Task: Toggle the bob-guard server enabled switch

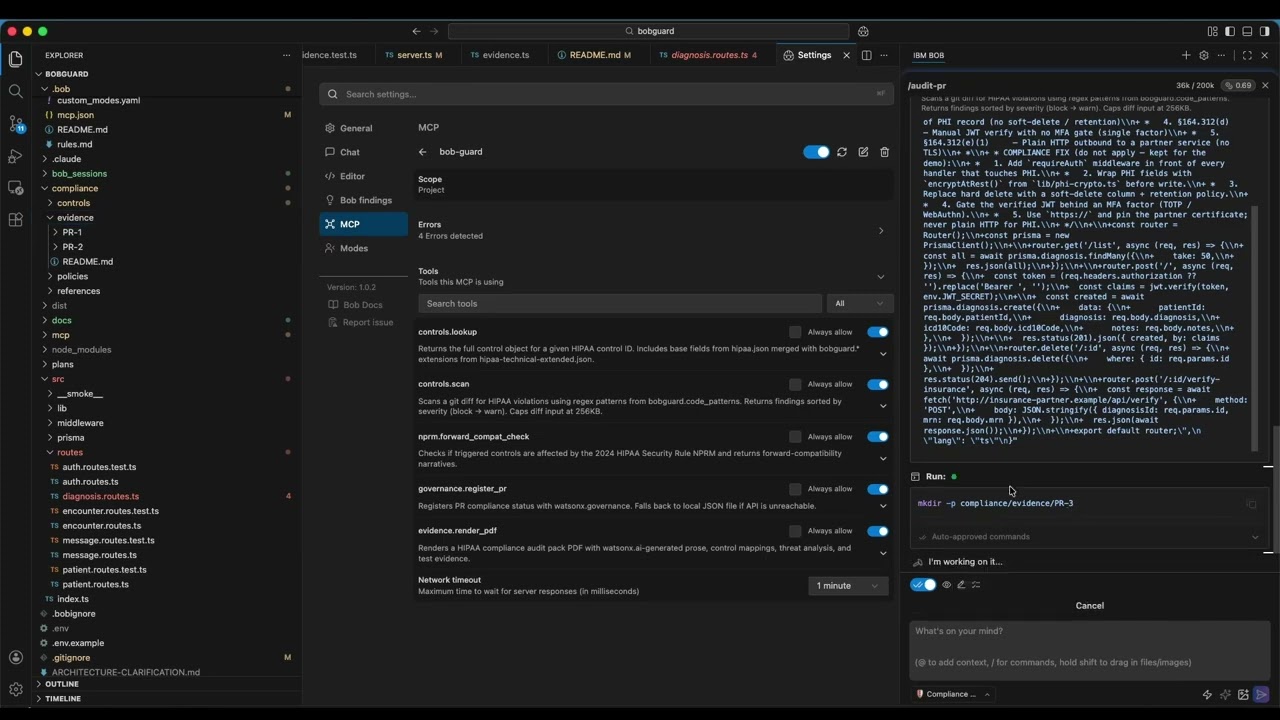Action: (x=816, y=152)
